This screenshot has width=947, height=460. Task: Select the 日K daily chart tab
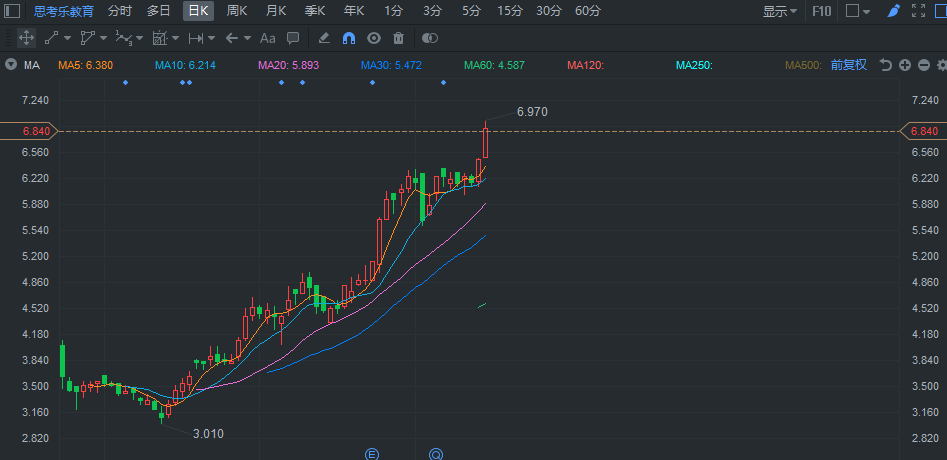pyautogui.click(x=199, y=10)
